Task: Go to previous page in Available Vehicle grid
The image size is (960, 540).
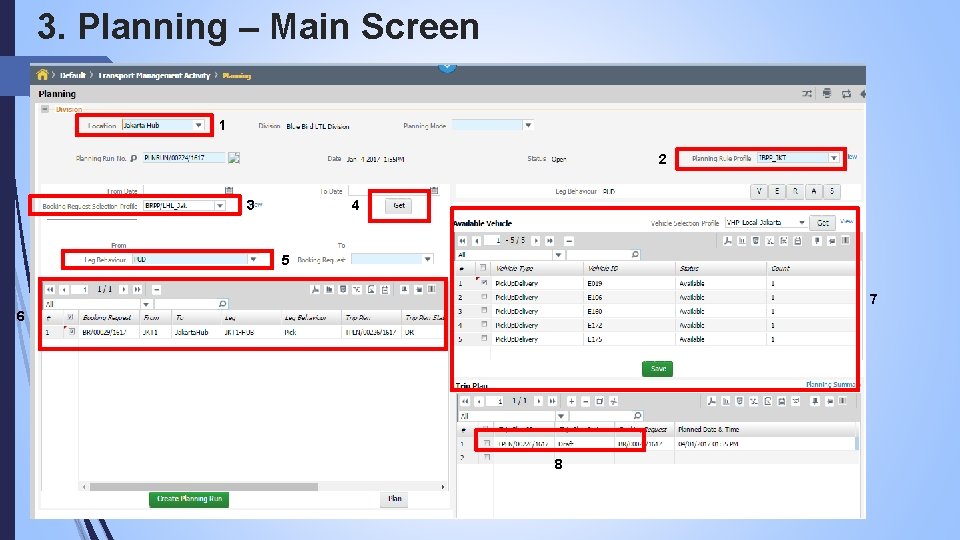Action: [x=477, y=241]
